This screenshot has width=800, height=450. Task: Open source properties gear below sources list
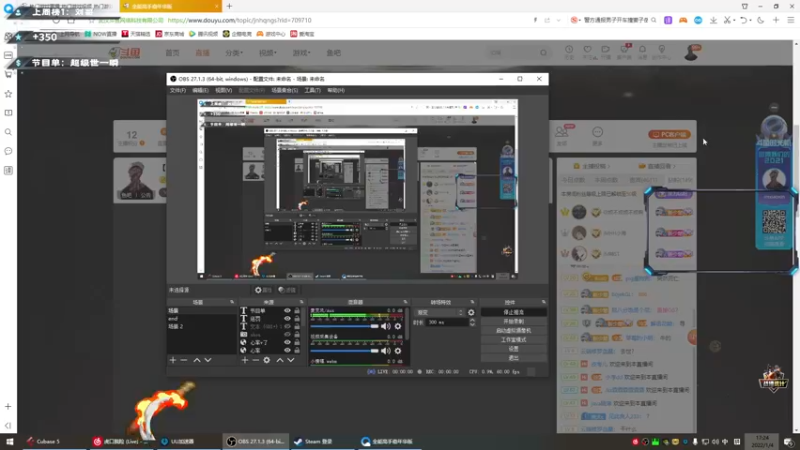point(267,360)
